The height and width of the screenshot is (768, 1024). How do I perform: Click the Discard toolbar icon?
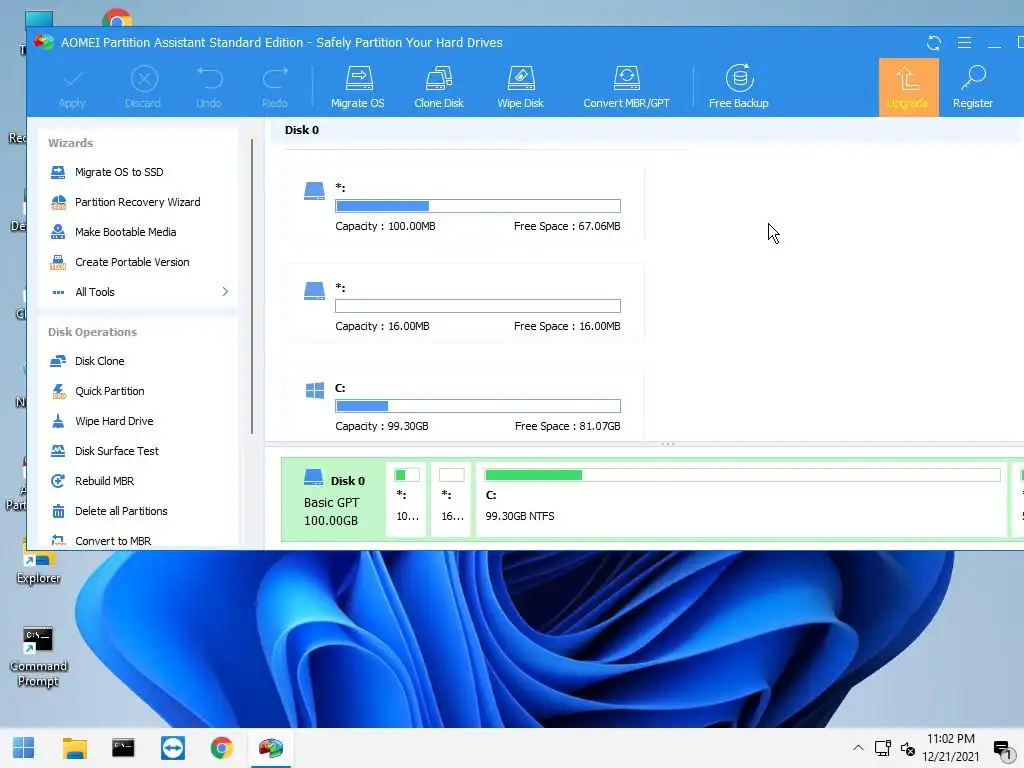coord(144,79)
